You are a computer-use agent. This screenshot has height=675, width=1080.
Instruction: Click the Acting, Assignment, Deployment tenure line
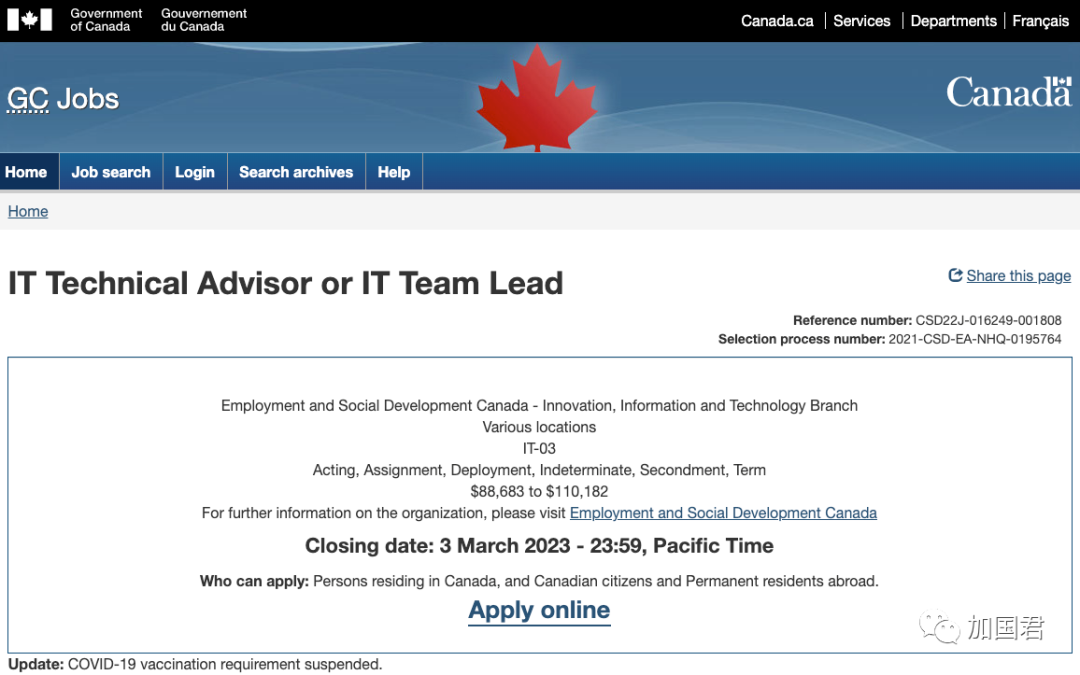pyautogui.click(x=539, y=470)
